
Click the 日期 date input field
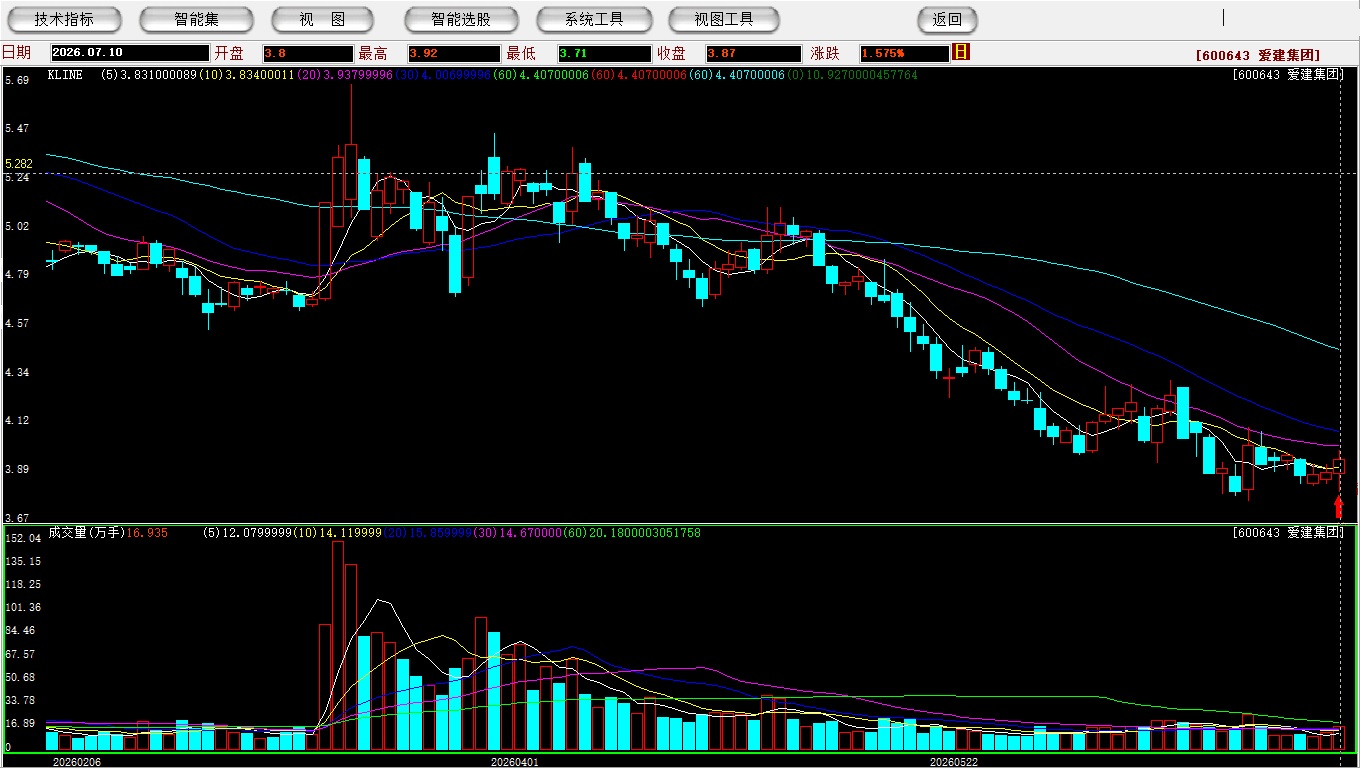(130, 53)
